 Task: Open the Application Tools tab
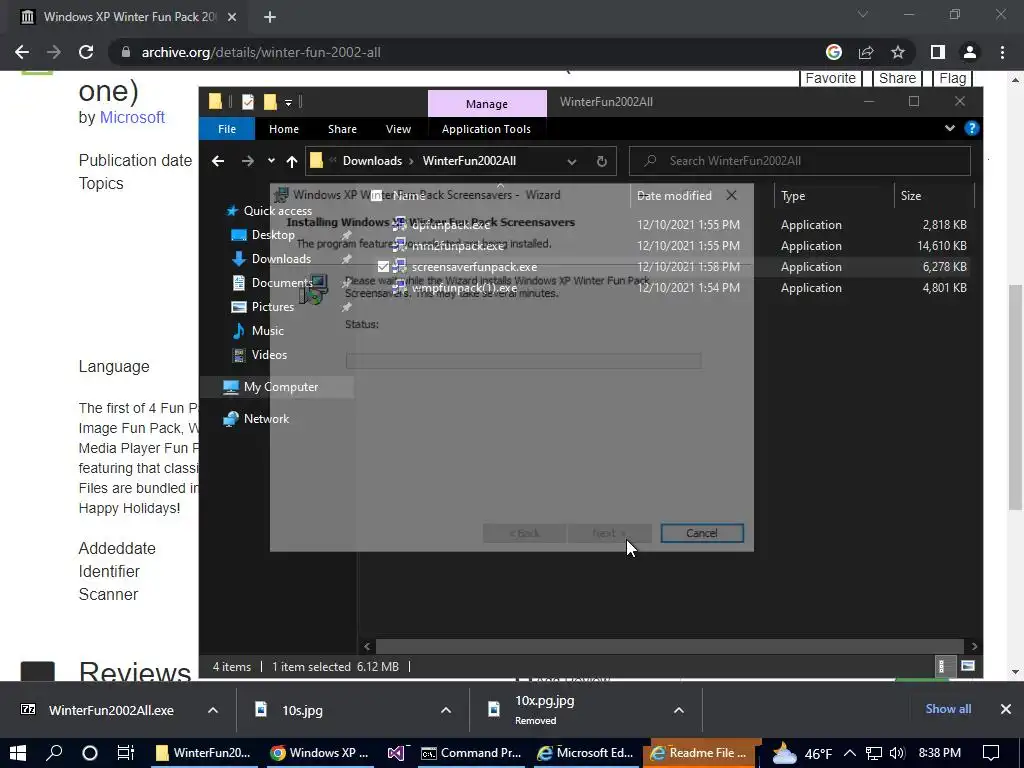pos(486,129)
